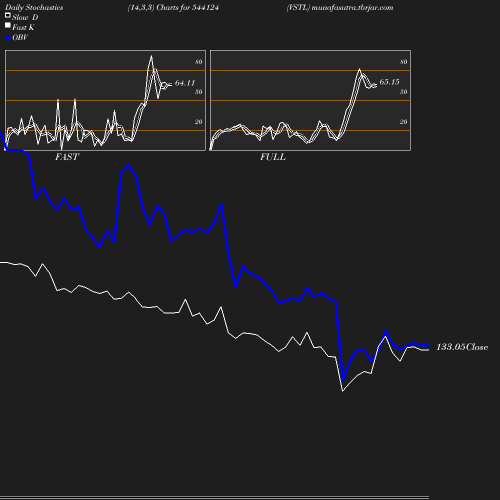Click the FAST chart label
The height and width of the screenshot is (500, 500).
point(67,157)
